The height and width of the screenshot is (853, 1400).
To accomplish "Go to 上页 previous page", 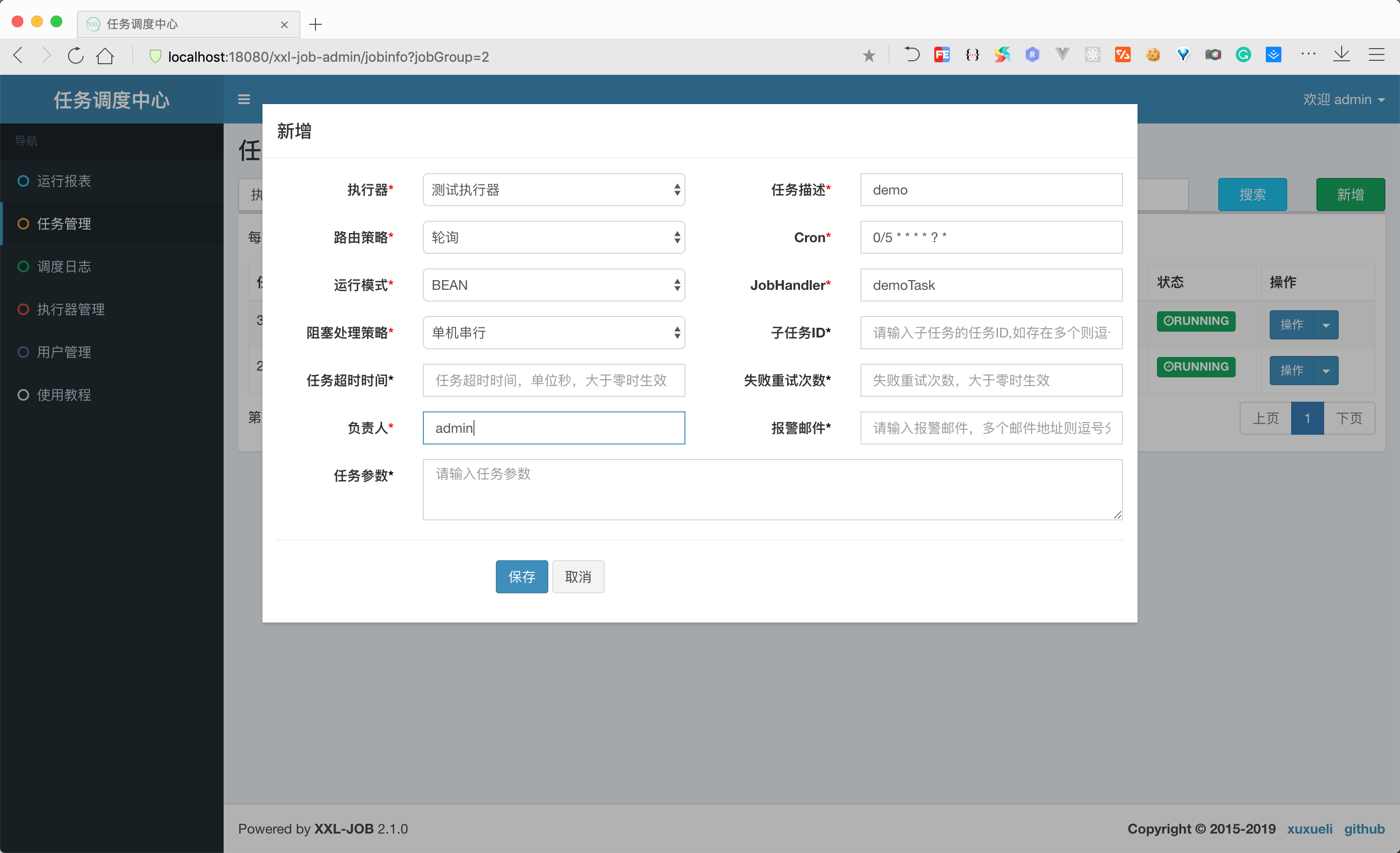I will coord(1265,419).
